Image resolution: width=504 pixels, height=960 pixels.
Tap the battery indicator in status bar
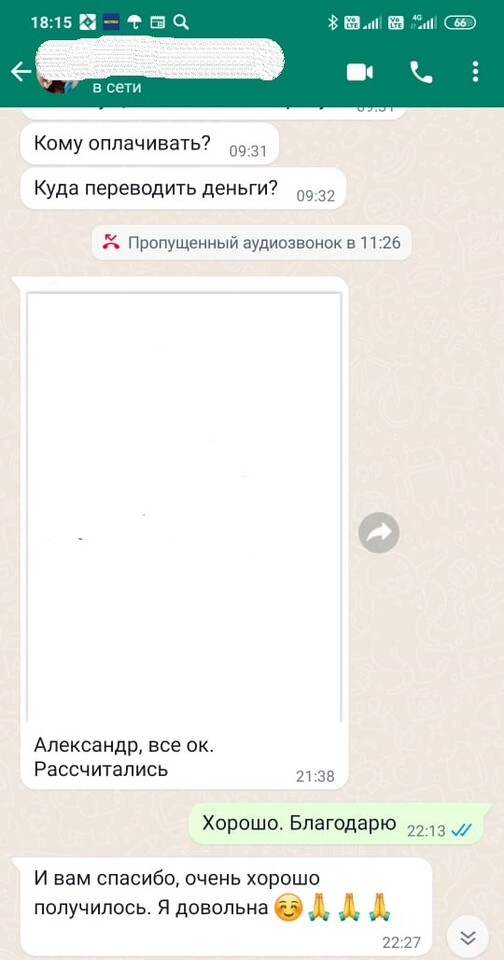pos(460,23)
